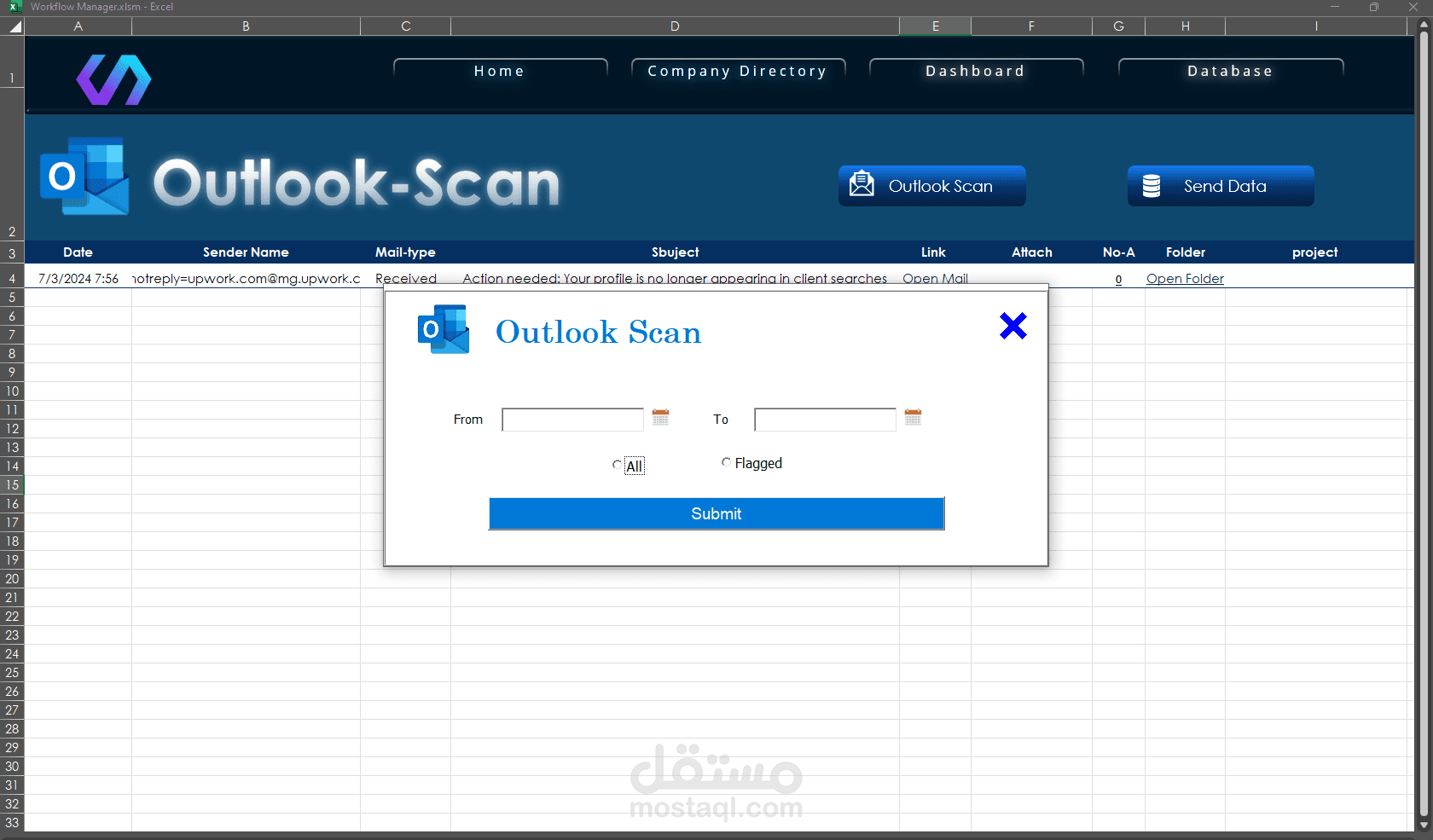Screen dimensions: 1433x840
Task: Open the Open Folder link
Action: (1185, 279)
